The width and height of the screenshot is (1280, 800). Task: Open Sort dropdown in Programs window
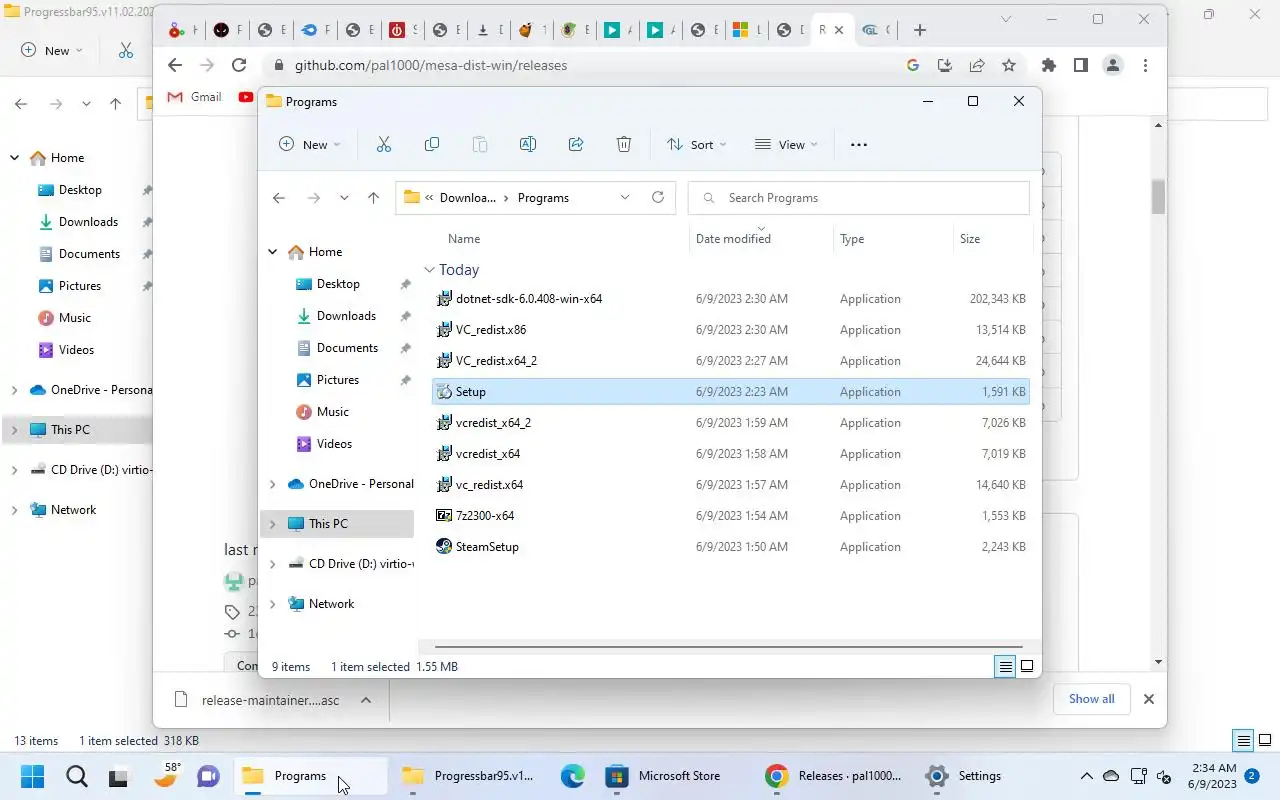(697, 145)
